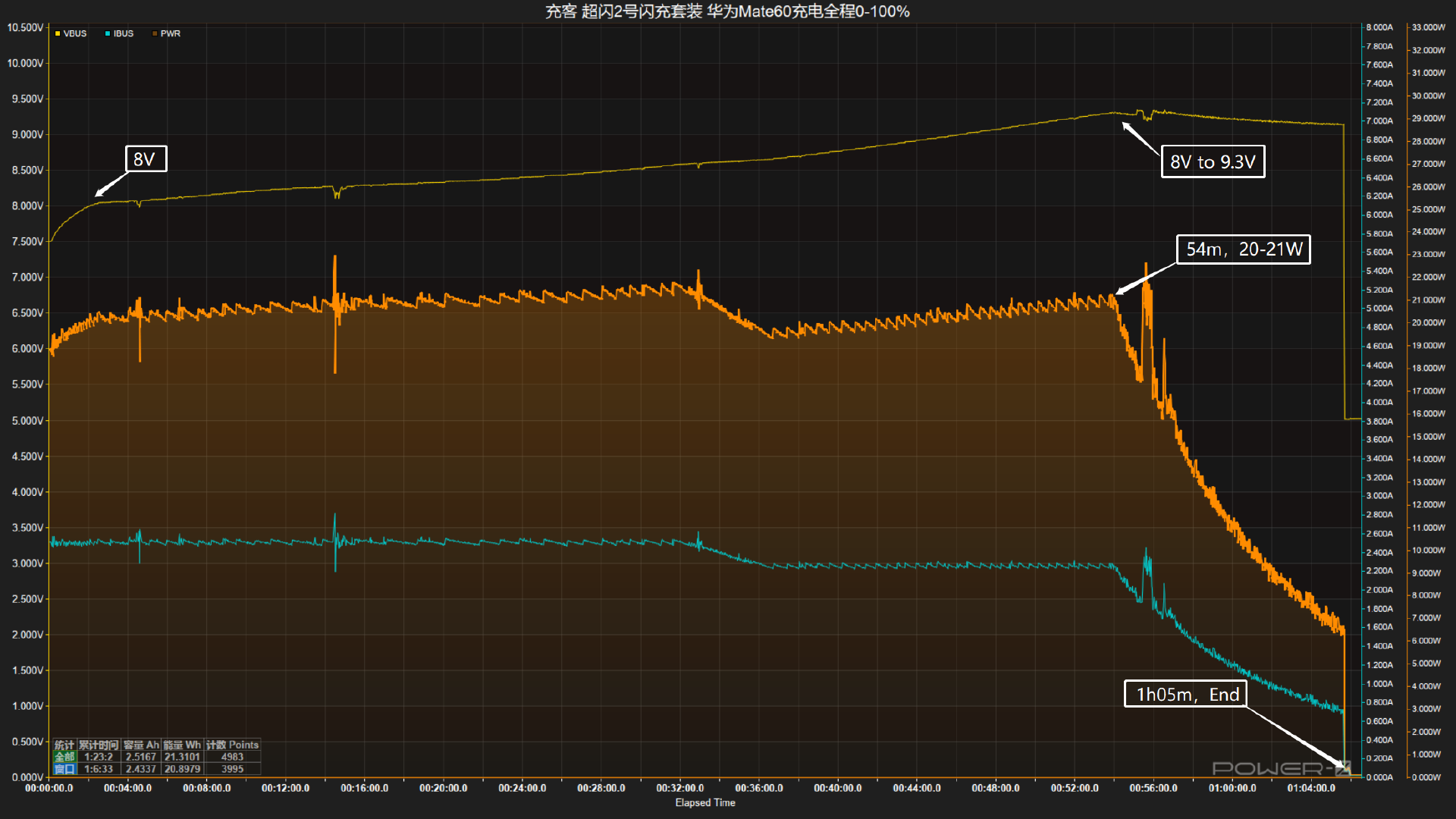Click the '8V to 9.3V' annotation label

pyautogui.click(x=1213, y=162)
